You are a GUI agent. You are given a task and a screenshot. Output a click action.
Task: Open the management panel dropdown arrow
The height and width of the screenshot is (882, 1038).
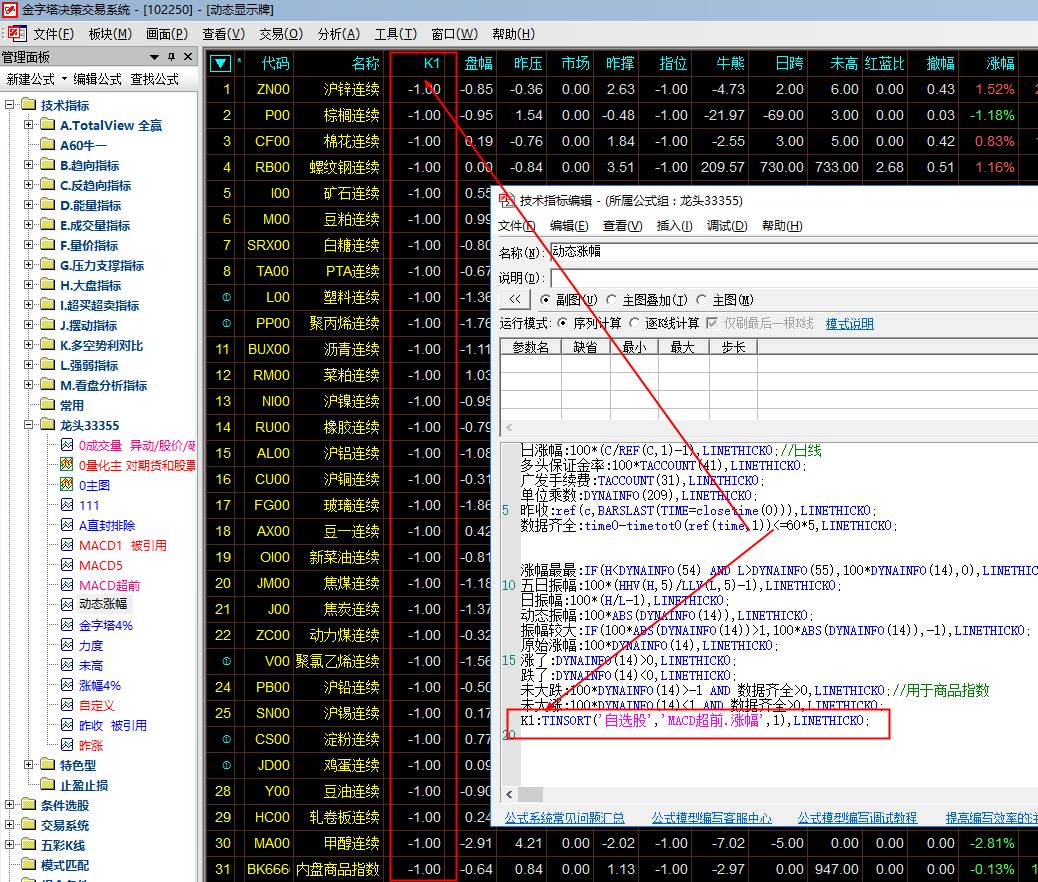point(154,57)
